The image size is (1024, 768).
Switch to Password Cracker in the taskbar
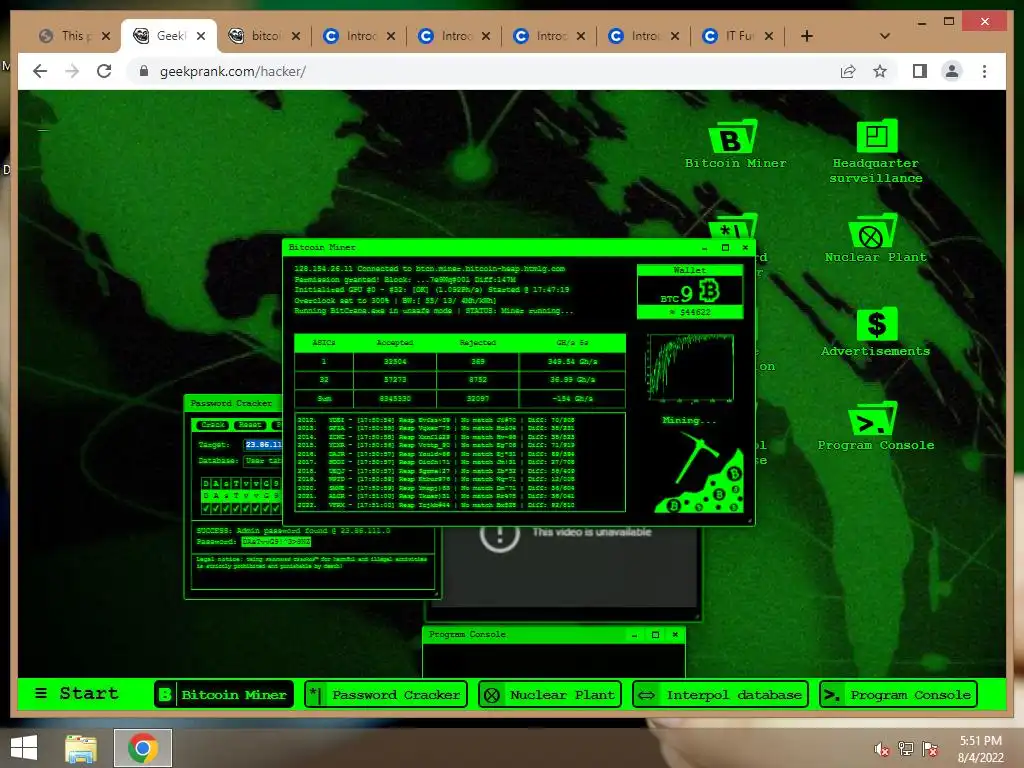pos(386,694)
